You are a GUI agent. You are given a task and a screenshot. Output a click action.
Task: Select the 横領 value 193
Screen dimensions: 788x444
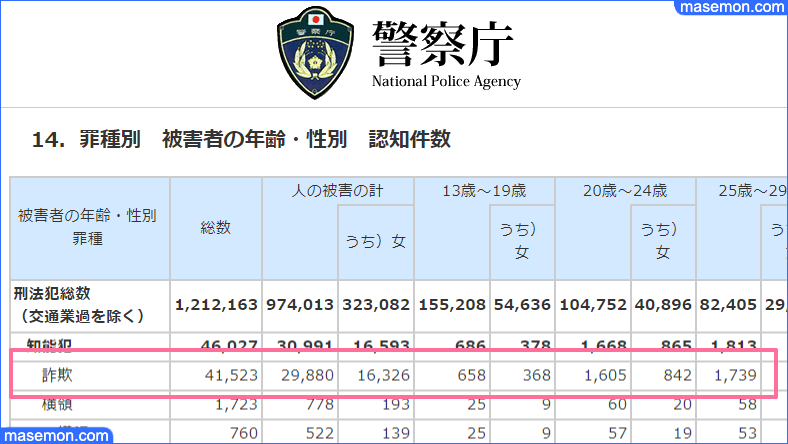pos(396,404)
